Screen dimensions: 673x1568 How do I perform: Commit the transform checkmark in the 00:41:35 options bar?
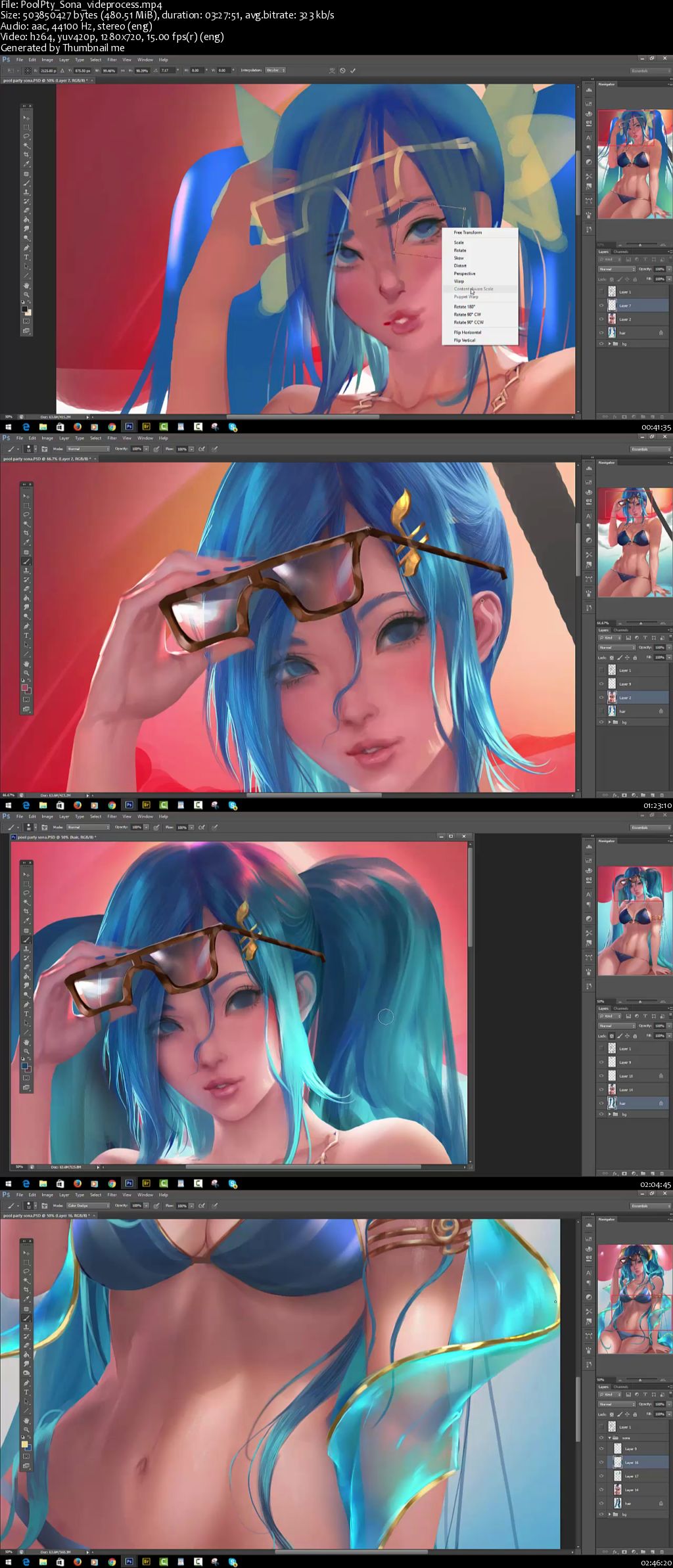click(x=353, y=70)
